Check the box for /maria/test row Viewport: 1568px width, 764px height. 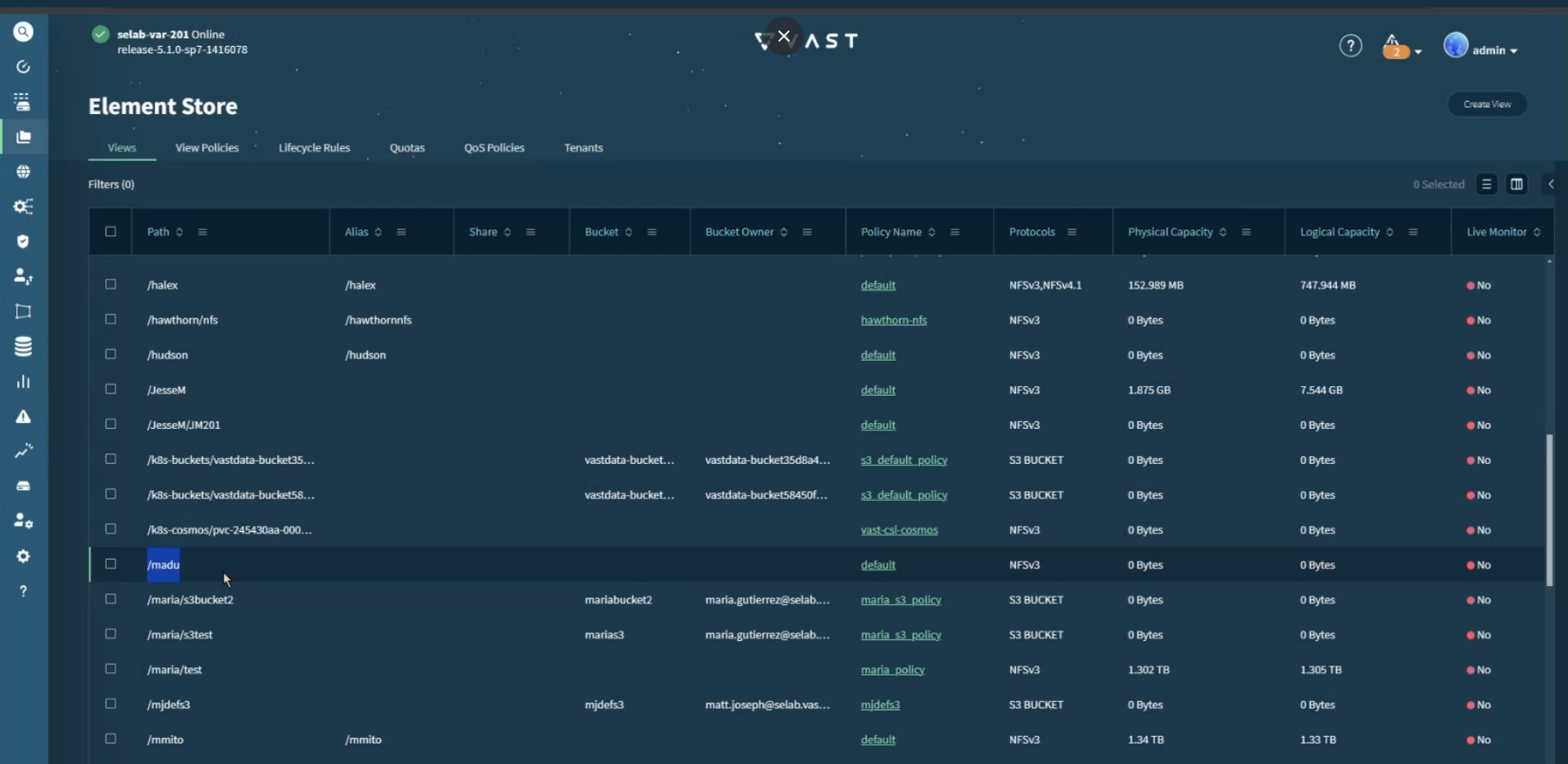(111, 669)
